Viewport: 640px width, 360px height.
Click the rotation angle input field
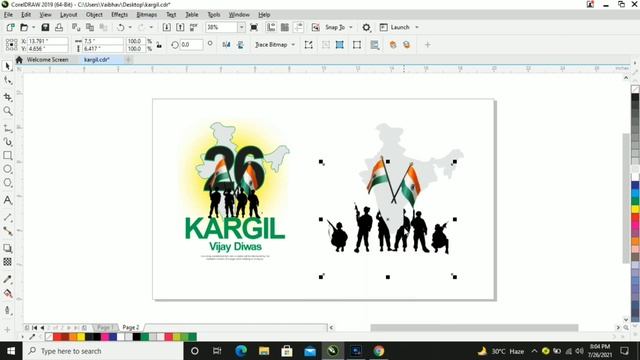tap(191, 45)
